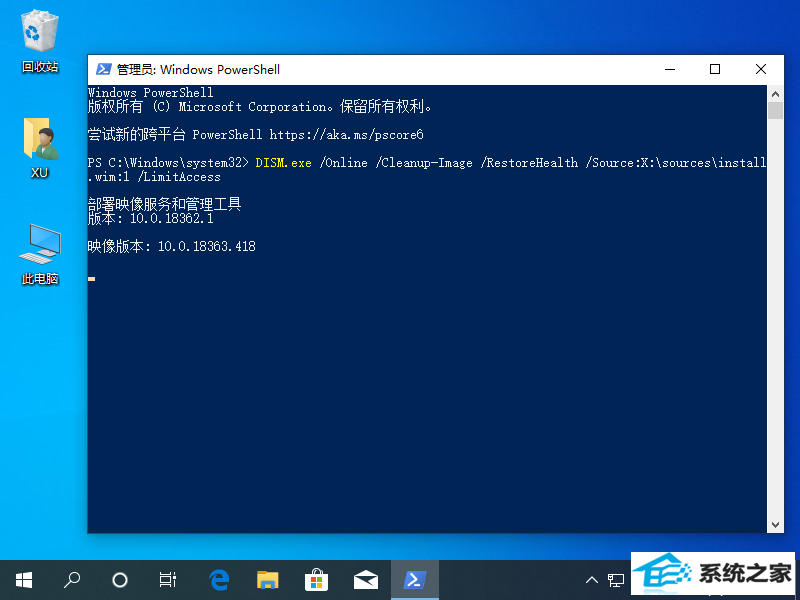Screen dimensions: 800x600
Task: Click image version 10.0.18363.418 text
Action: (207, 246)
